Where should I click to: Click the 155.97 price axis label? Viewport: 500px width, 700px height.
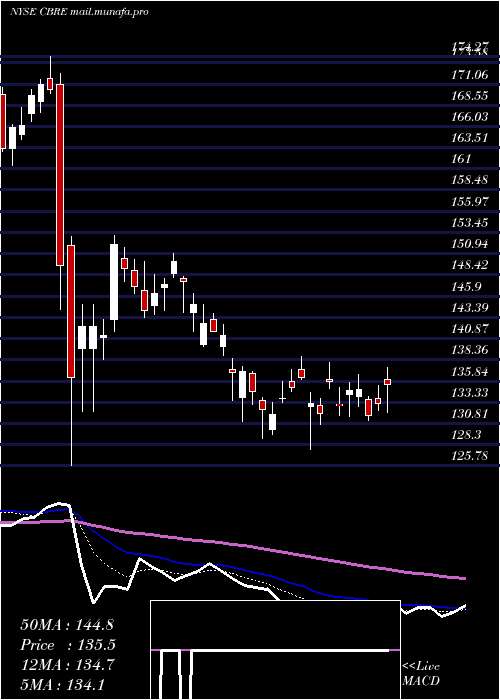(470, 201)
